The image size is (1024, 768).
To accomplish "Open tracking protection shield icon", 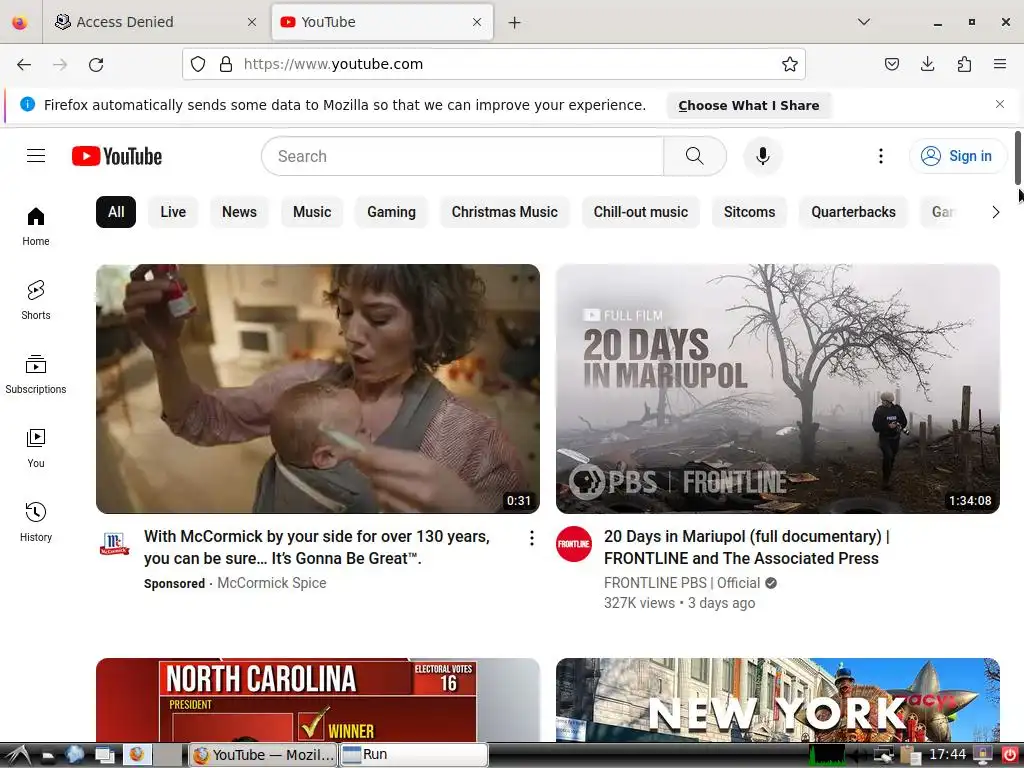I will 198,64.
